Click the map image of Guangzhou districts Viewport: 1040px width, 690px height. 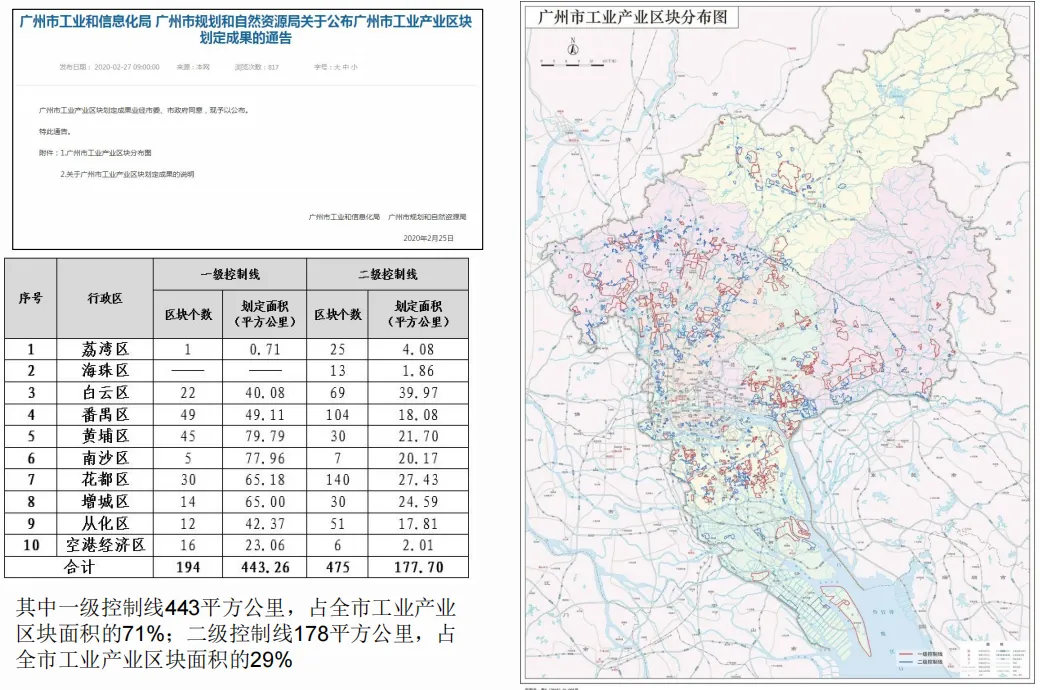(x=778, y=342)
